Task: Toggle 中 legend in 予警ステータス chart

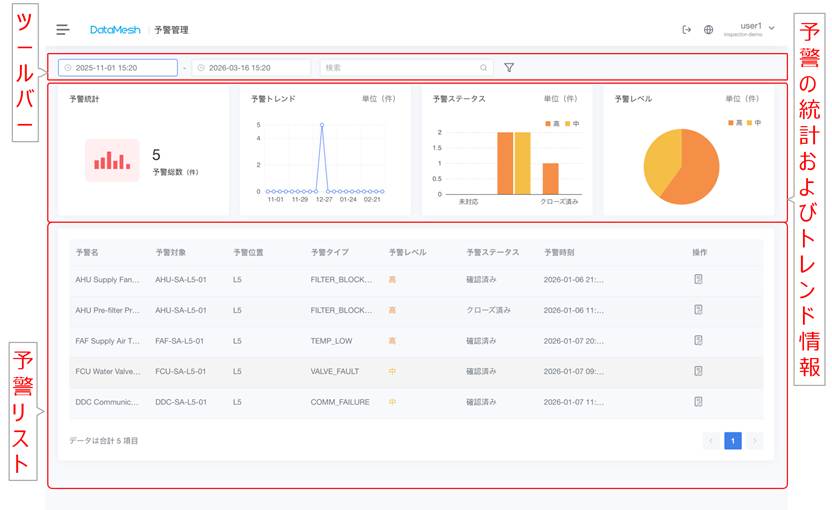Action: (571, 123)
